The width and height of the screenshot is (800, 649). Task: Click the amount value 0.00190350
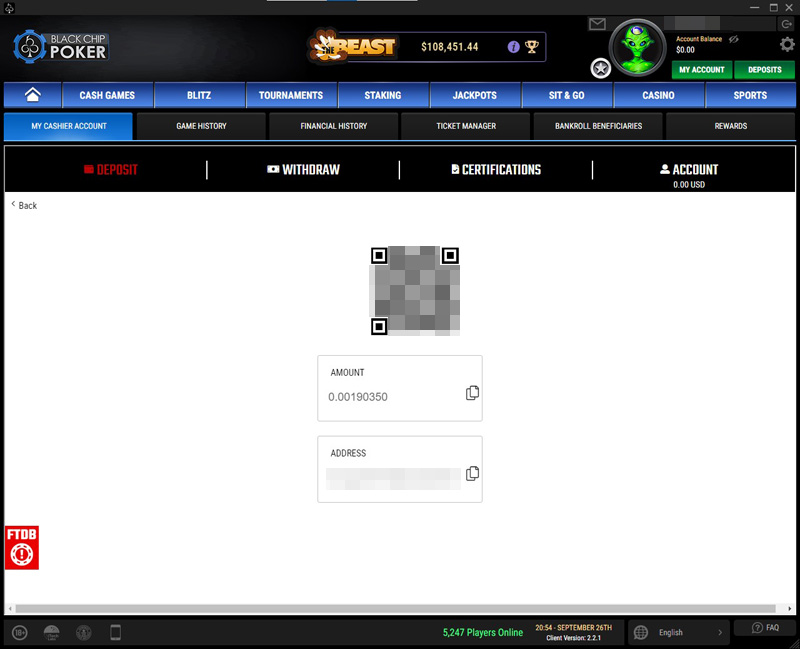point(358,397)
